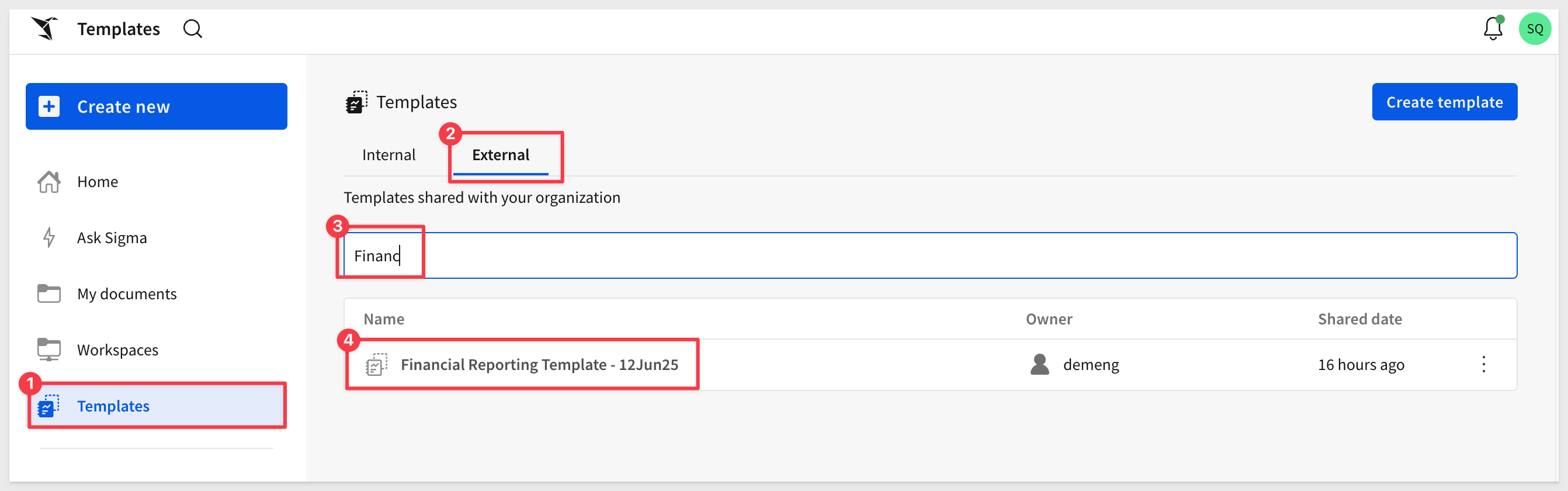Click the Templates icon in the sidebar
This screenshot has height=491, width=1568.
coord(48,406)
